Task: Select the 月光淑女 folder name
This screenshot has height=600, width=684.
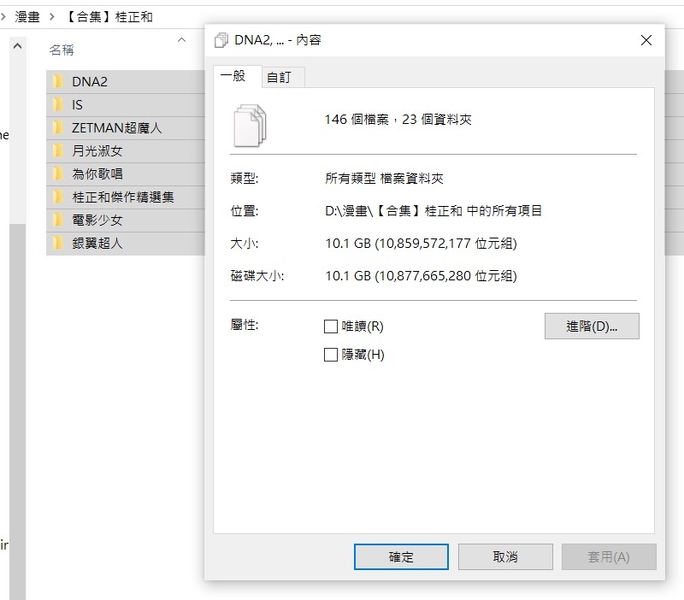Action: click(x=97, y=151)
